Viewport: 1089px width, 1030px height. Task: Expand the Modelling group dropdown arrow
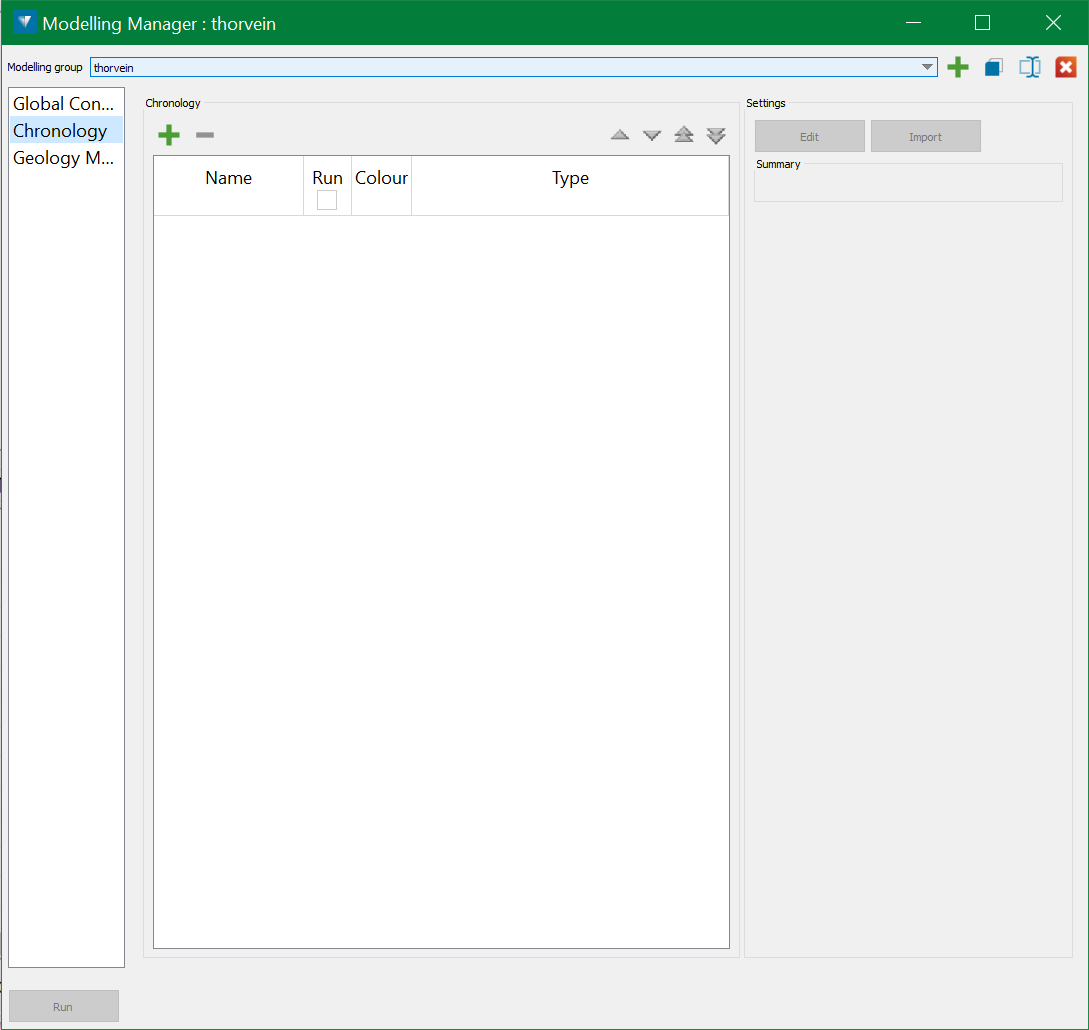pos(927,68)
